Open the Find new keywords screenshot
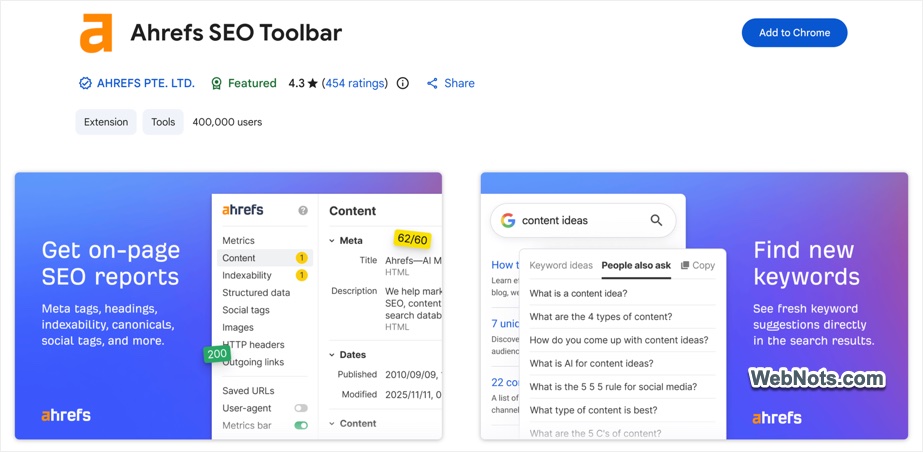The width and height of the screenshot is (923, 452). (x=694, y=305)
